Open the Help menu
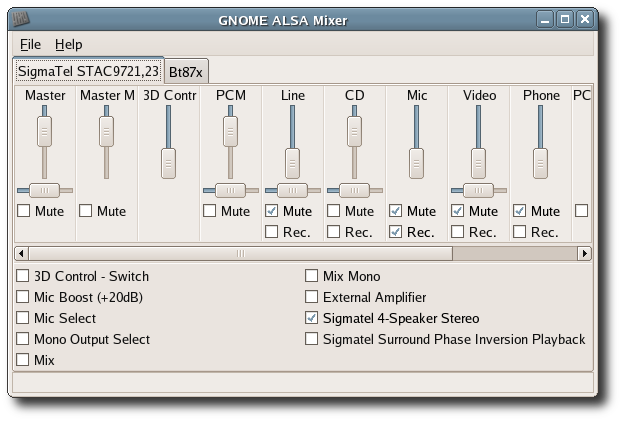Screen dimensions: 622x421 click(x=69, y=45)
